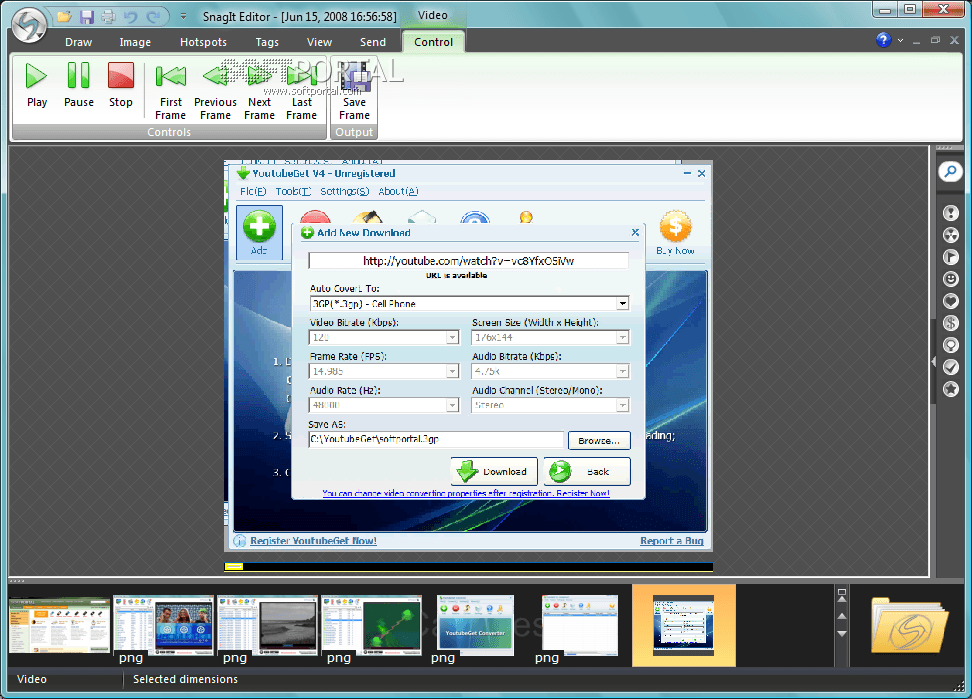This screenshot has width=972, height=699.
Task: Open help with the blue question mark icon
Action: coord(883,40)
